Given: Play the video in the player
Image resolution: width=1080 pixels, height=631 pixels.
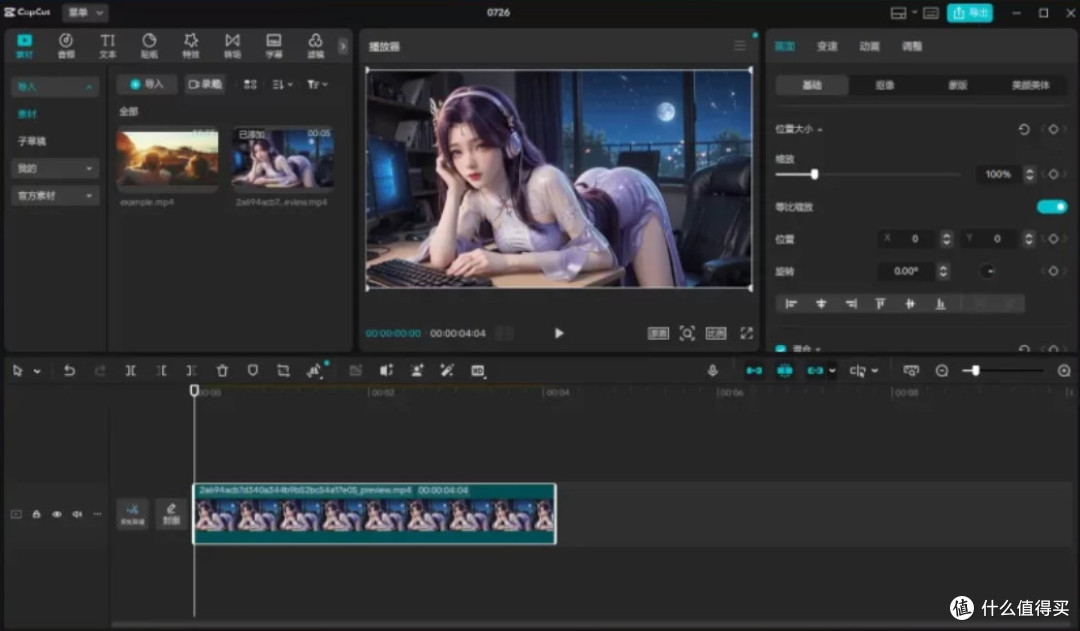Looking at the screenshot, I should pos(559,333).
